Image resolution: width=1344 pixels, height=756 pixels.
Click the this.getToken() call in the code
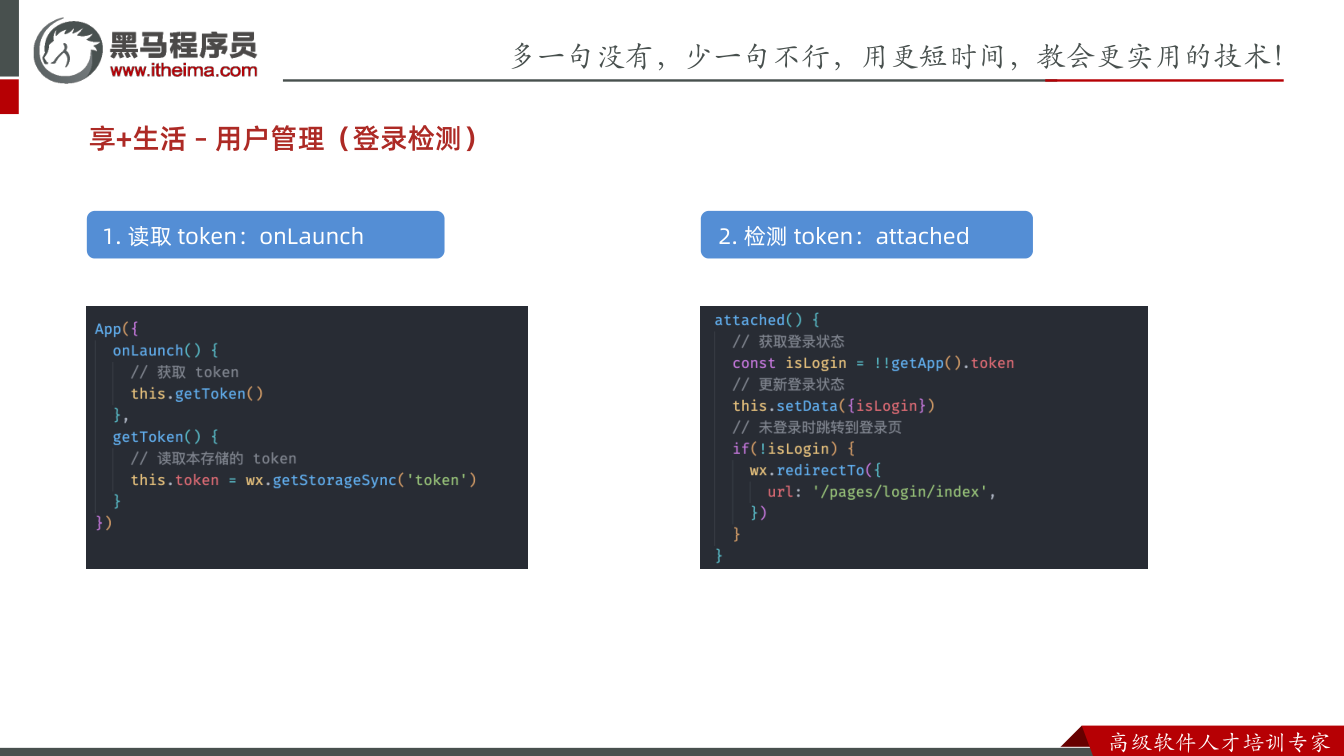[x=197, y=394]
